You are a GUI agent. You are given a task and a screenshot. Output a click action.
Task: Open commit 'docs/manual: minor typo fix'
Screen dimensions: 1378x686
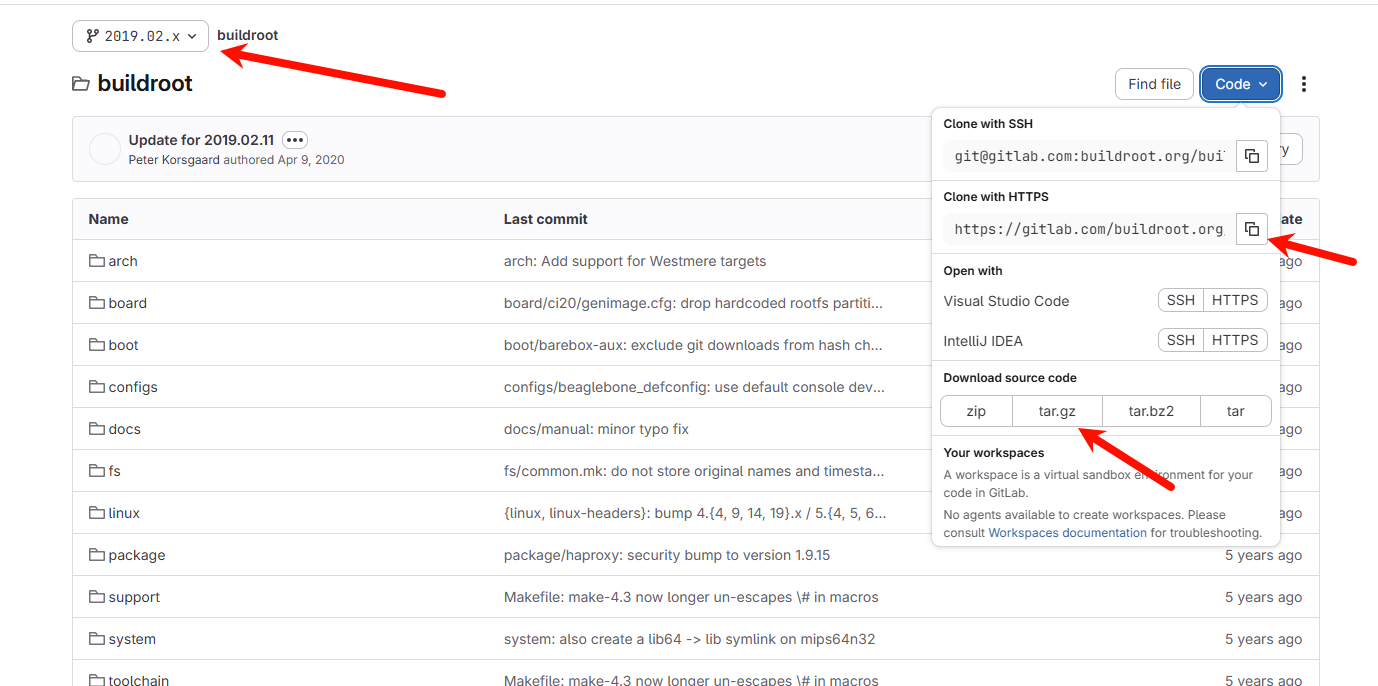(x=596, y=429)
